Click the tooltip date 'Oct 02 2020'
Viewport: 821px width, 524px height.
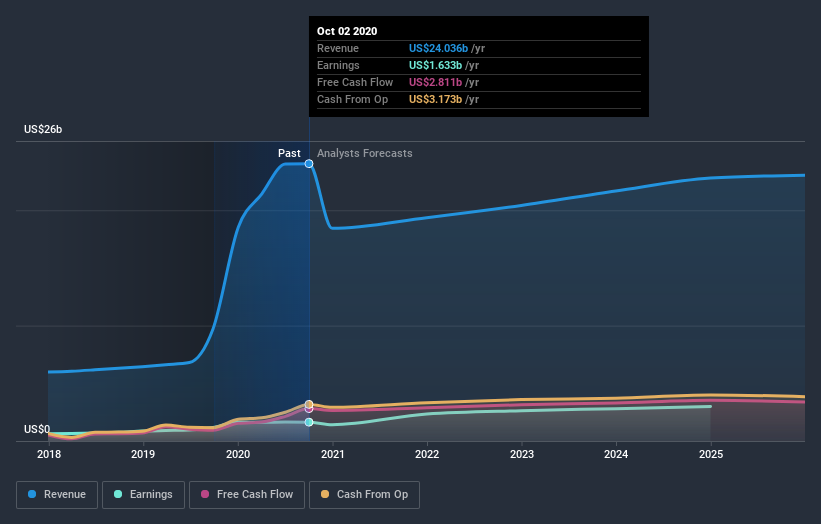coord(347,31)
